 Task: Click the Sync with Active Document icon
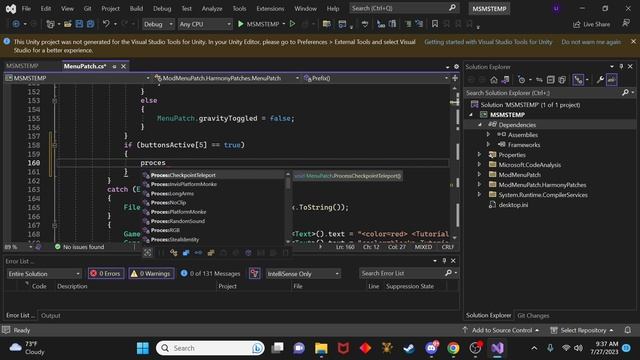click(x=539, y=80)
